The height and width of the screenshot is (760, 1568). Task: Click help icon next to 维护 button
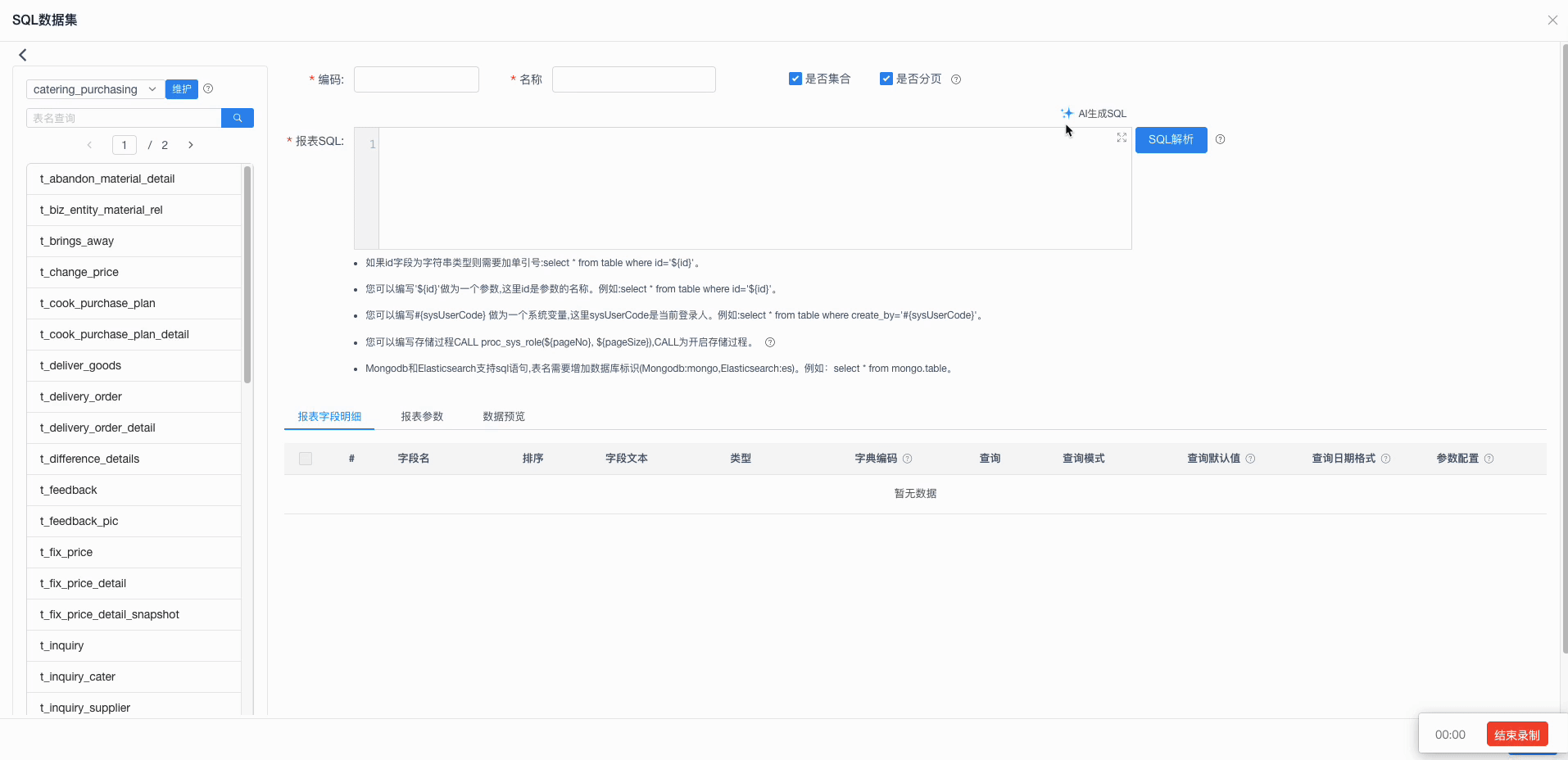click(208, 88)
